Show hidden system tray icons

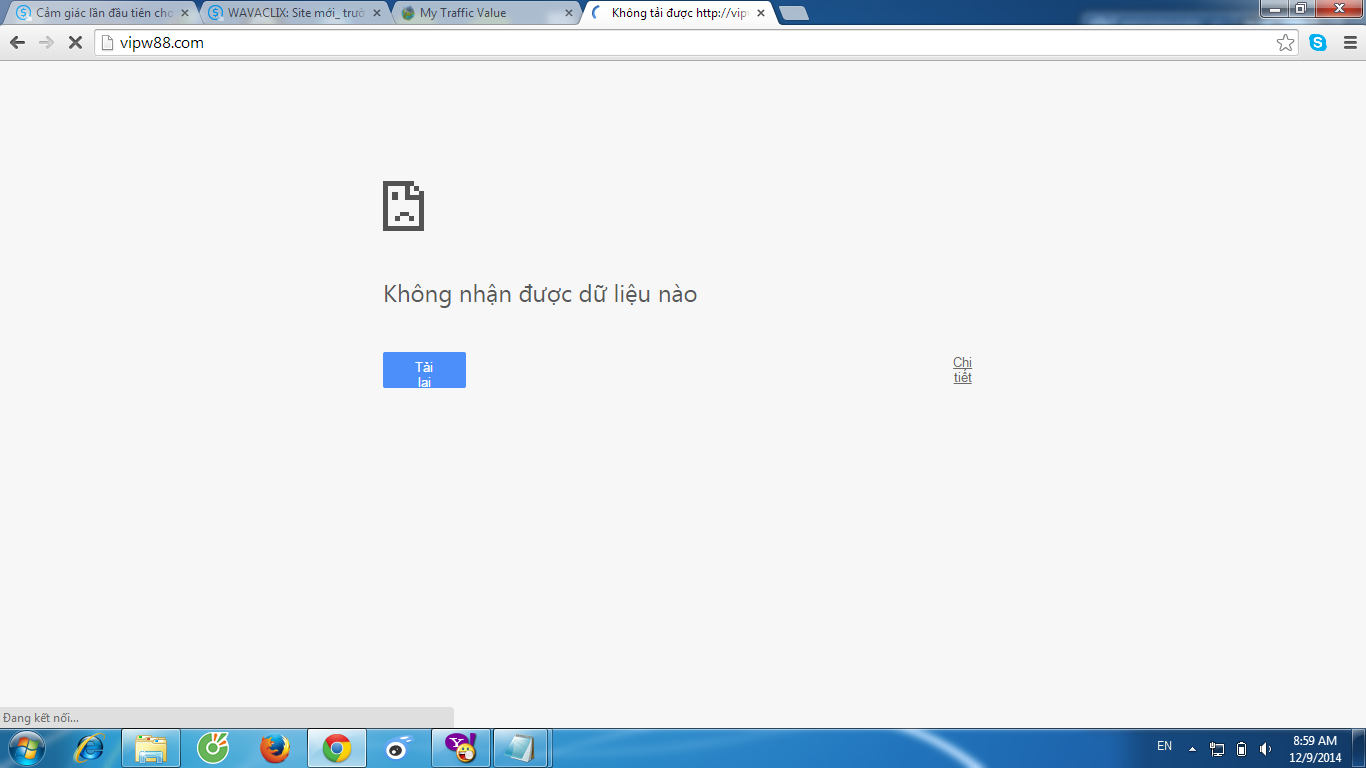(x=1192, y=748)
